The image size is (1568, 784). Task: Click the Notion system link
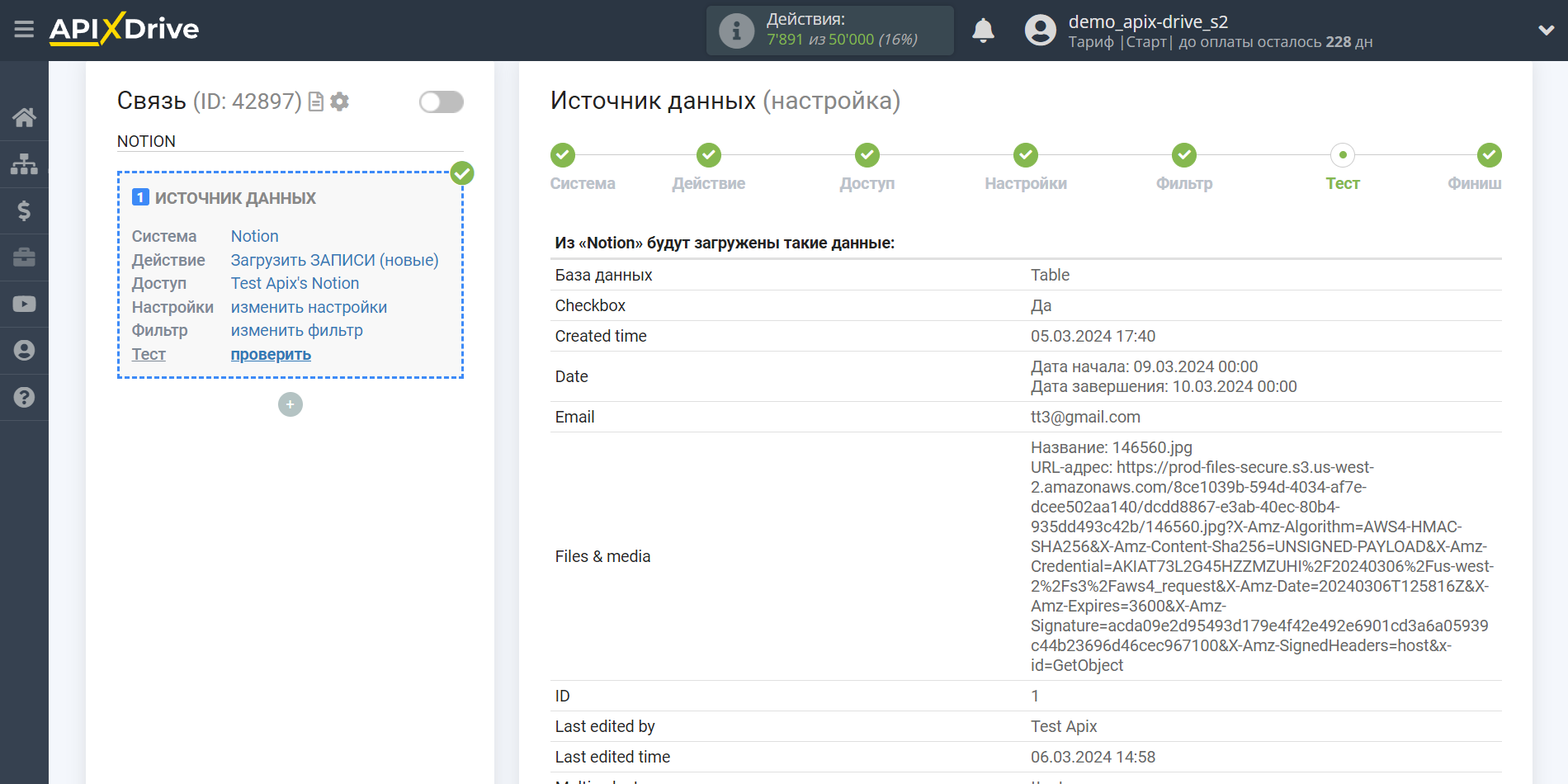tap(254, 236)
